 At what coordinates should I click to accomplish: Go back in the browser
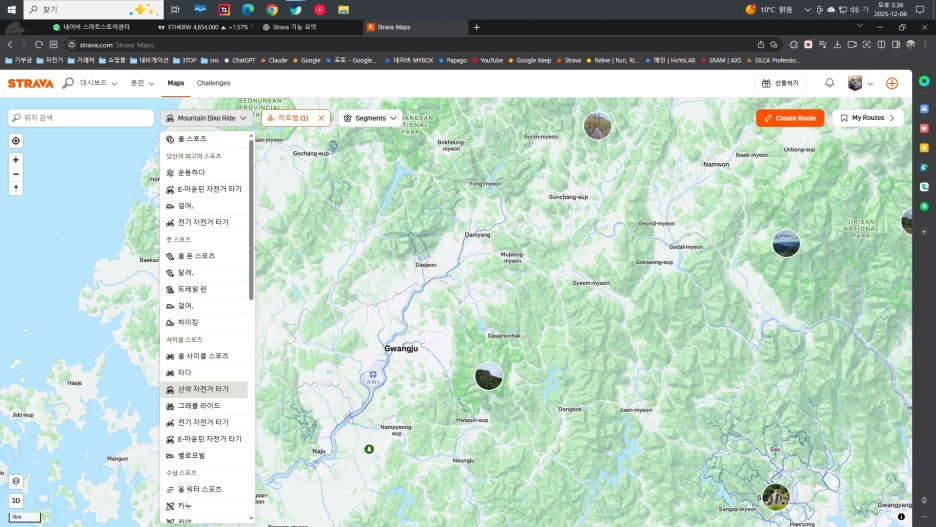10,44
